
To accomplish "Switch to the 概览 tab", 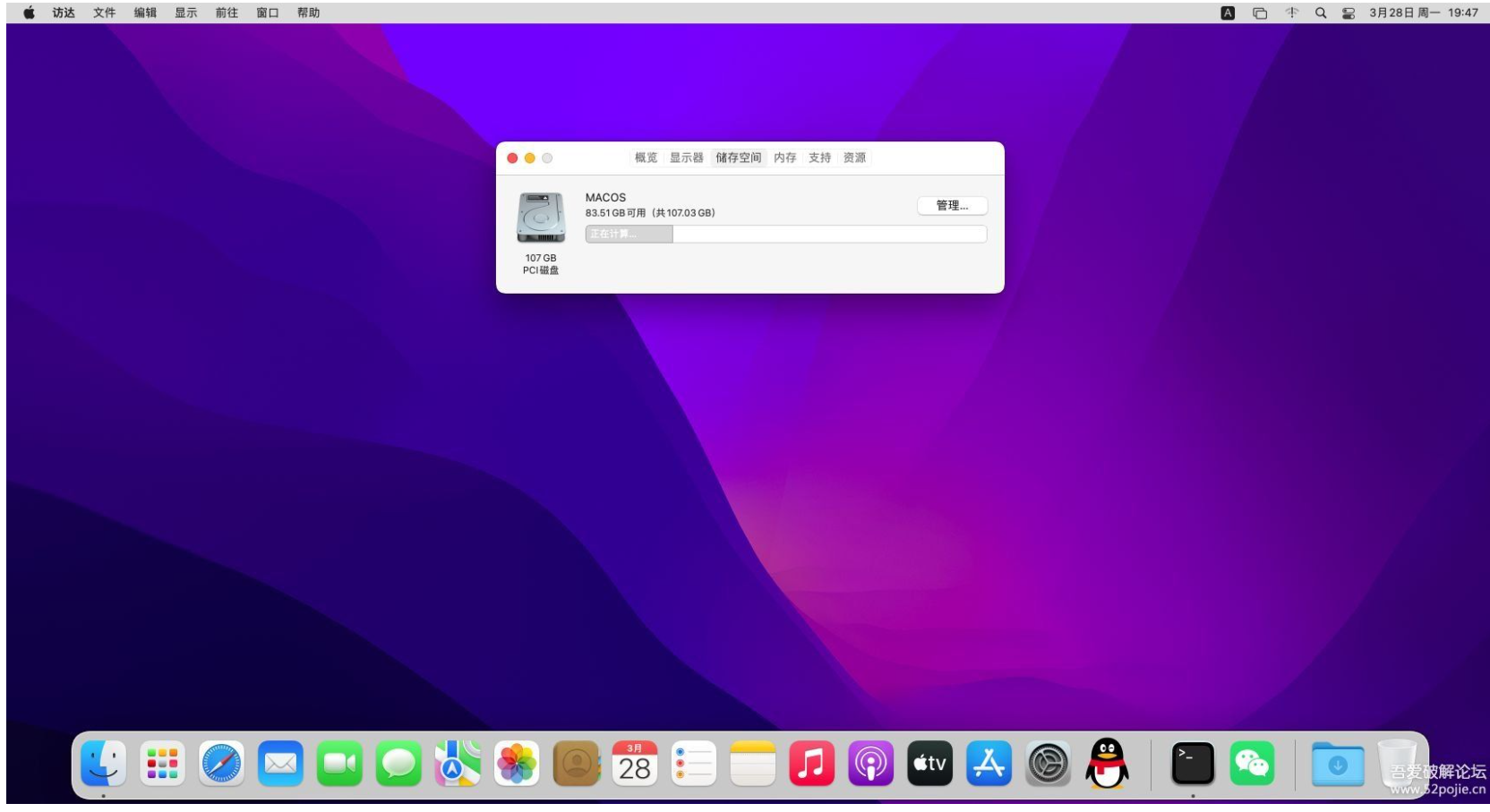I will 646,158.
